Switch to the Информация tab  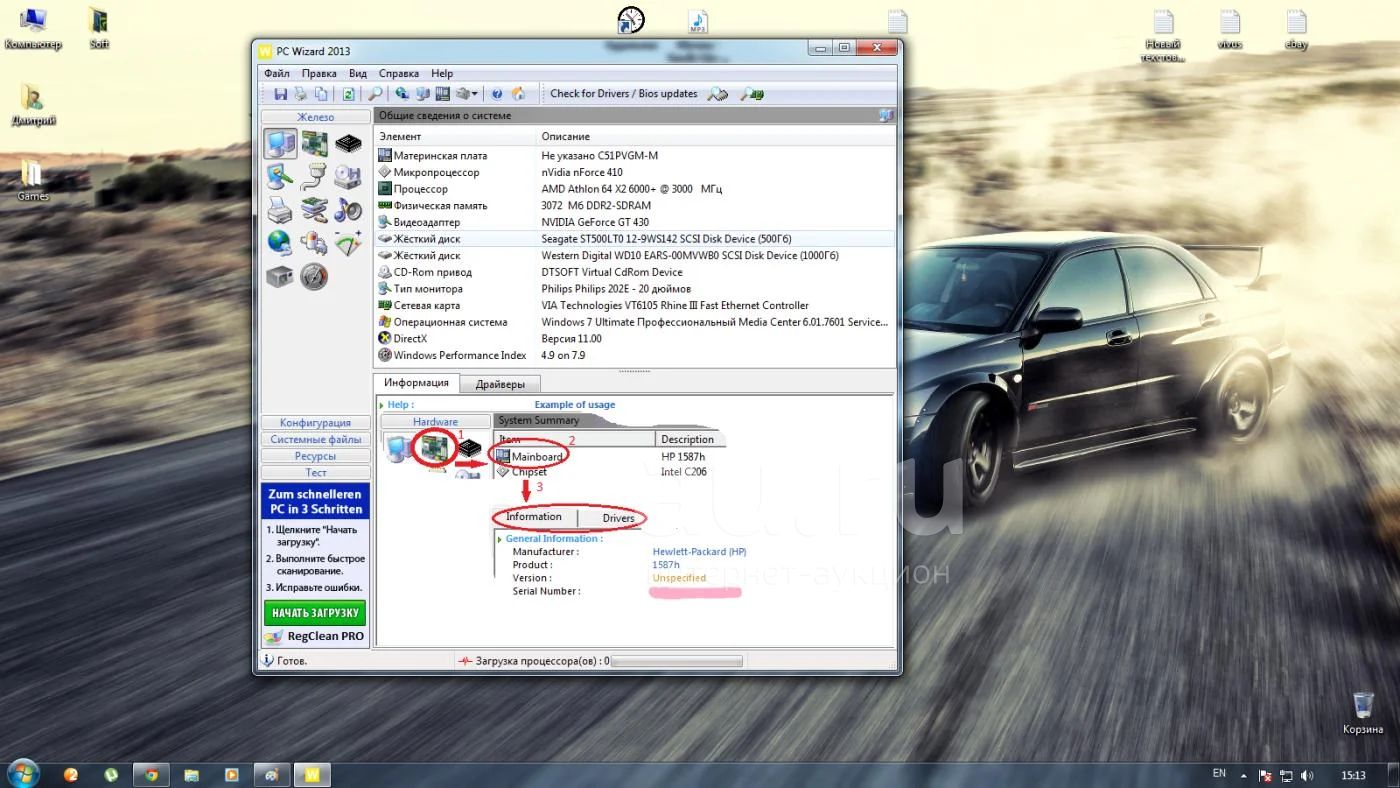pyautogui.click(x=416, y=383)
